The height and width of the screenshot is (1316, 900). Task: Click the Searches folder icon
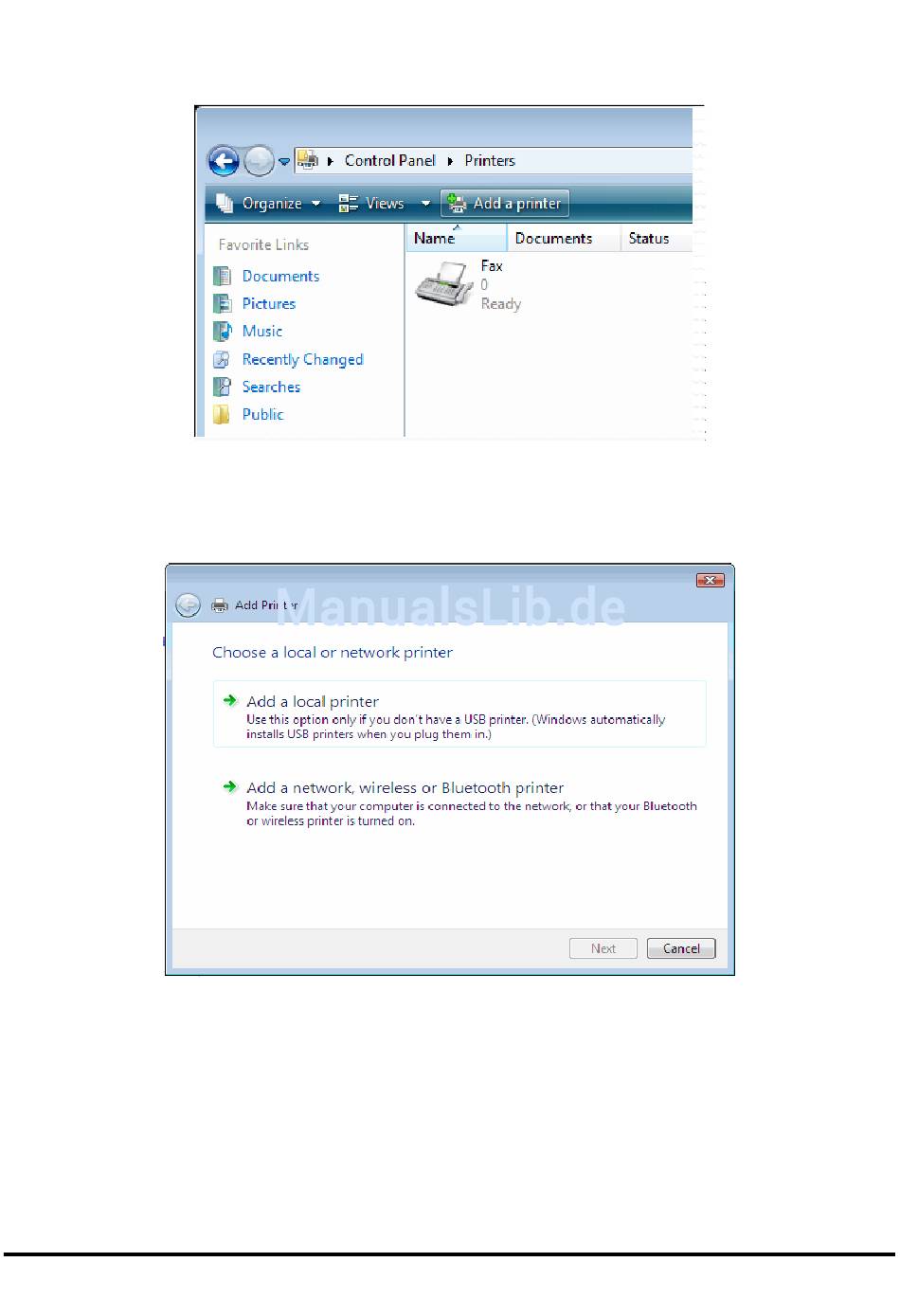[x=222, y=387]
